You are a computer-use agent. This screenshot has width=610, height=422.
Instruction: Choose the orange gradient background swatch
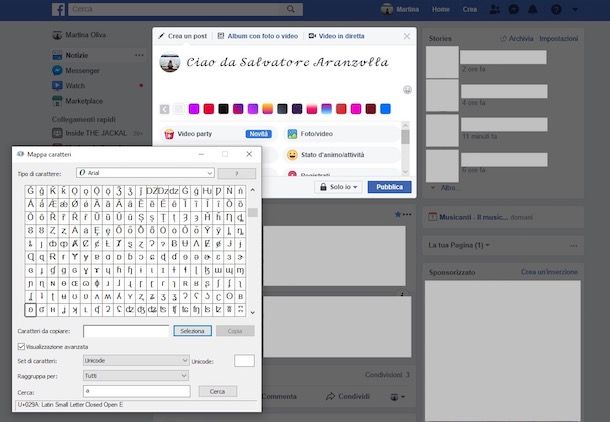point(268,109)
